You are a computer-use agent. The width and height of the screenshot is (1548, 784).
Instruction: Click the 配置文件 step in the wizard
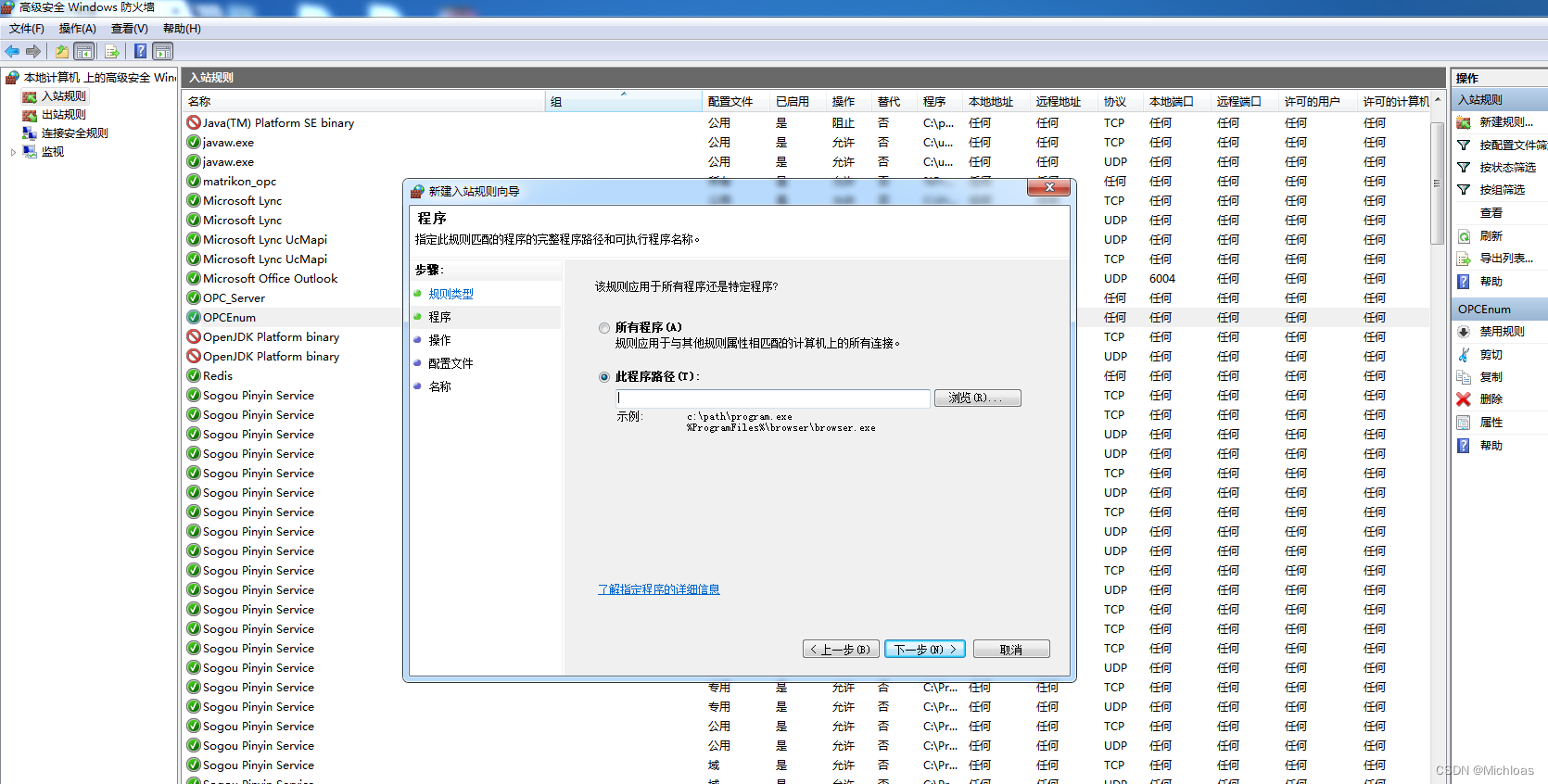pyautogui.click(x=451, y=363)
